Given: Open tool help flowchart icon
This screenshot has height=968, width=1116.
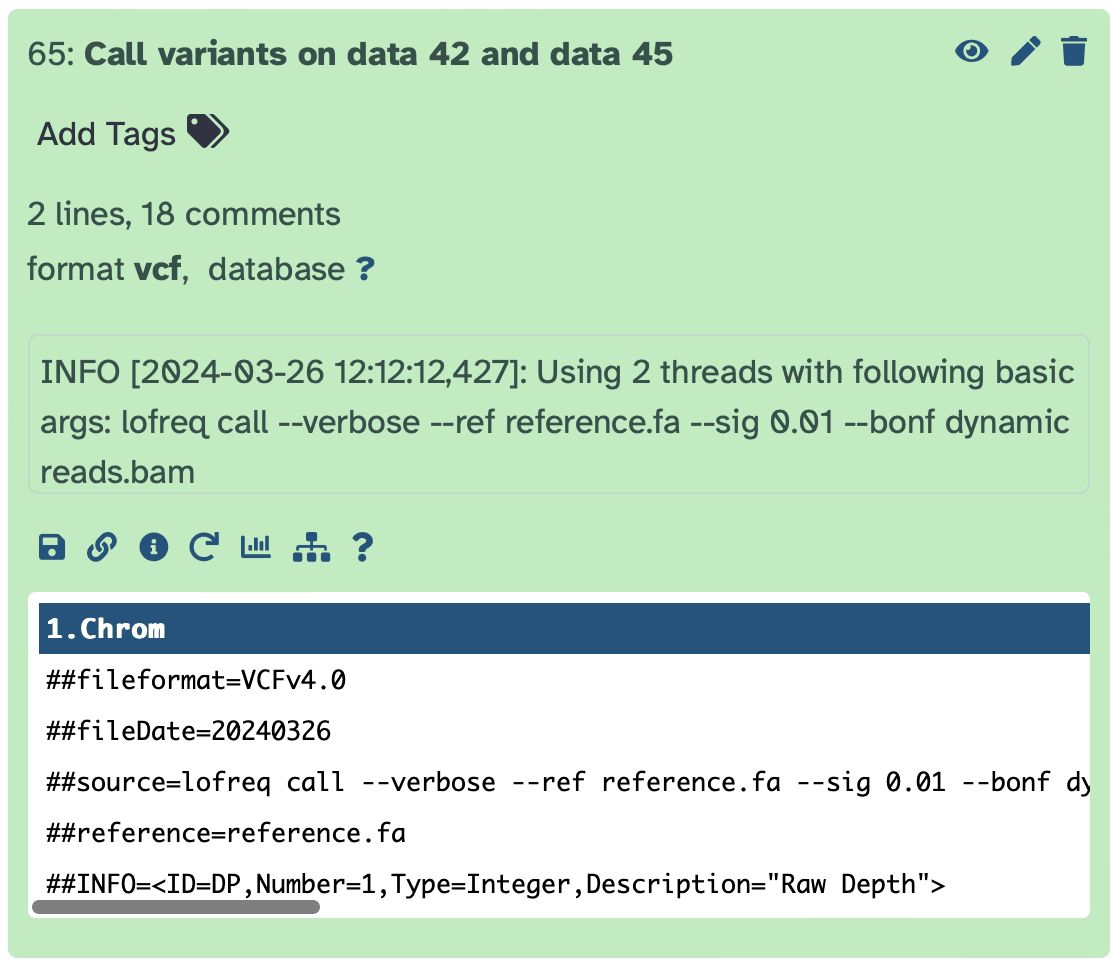Looking at the screenshot, I should pos(311,547).
